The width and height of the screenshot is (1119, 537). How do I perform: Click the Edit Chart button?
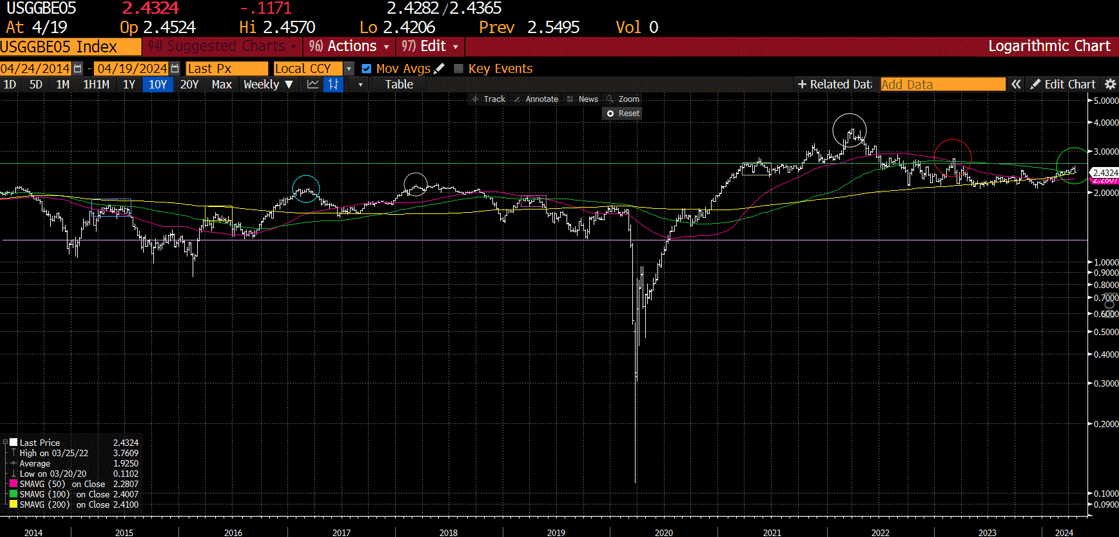coord(1063,84)
